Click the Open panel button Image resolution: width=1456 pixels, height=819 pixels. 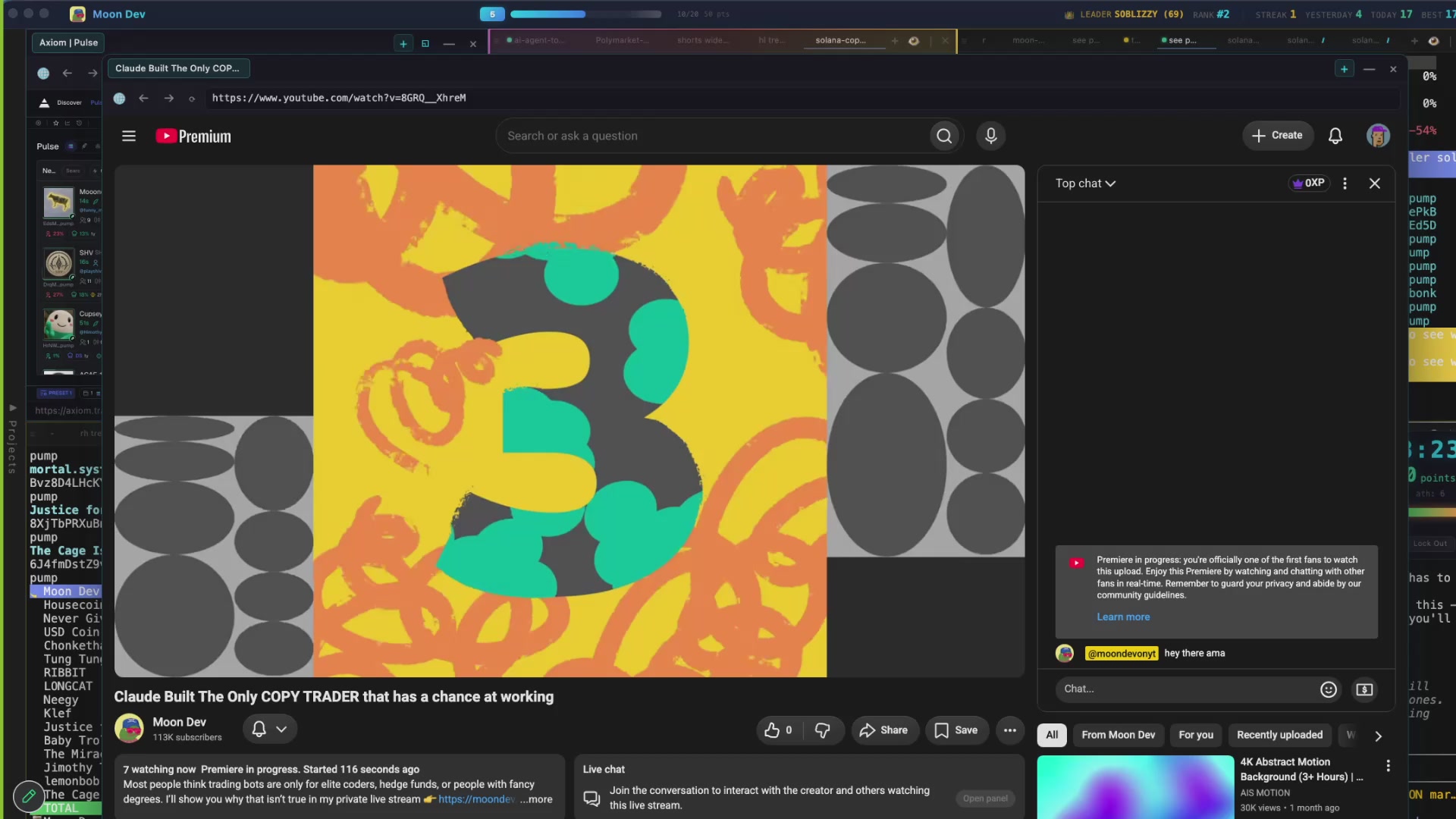(985, 799)
